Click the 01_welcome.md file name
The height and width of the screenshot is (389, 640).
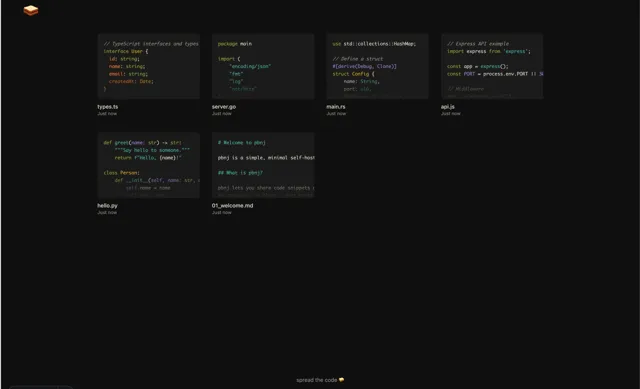click(232, 206)
